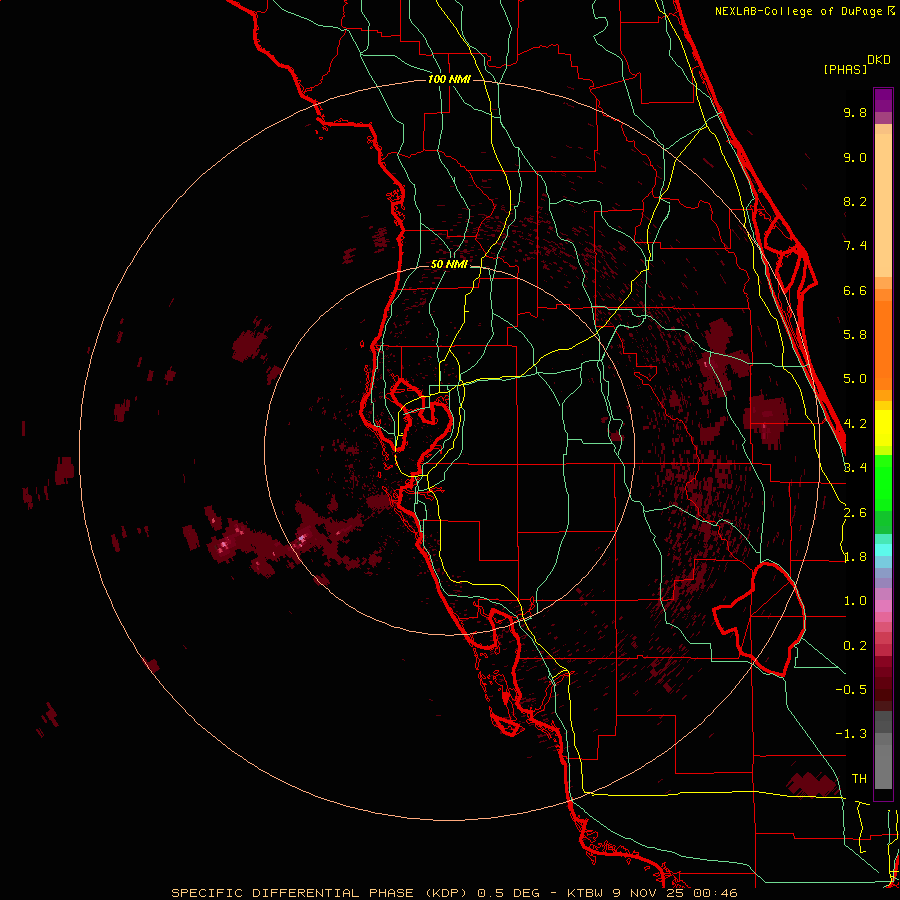
Task: Click the 6.6 value on the color scale
Action: pos(855,290)
